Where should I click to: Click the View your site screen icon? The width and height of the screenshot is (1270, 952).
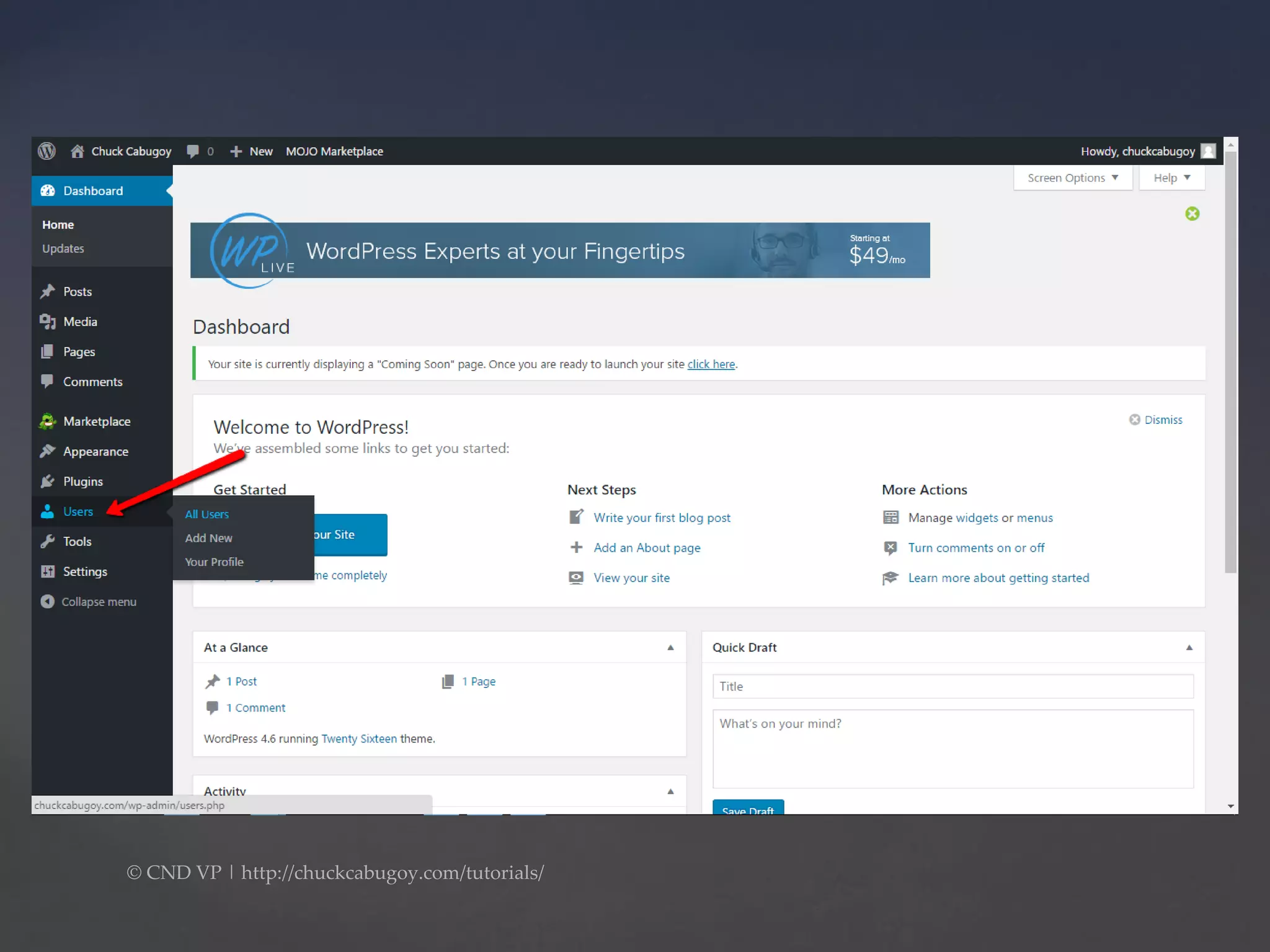pyautogui.click(x=576, y=578)
